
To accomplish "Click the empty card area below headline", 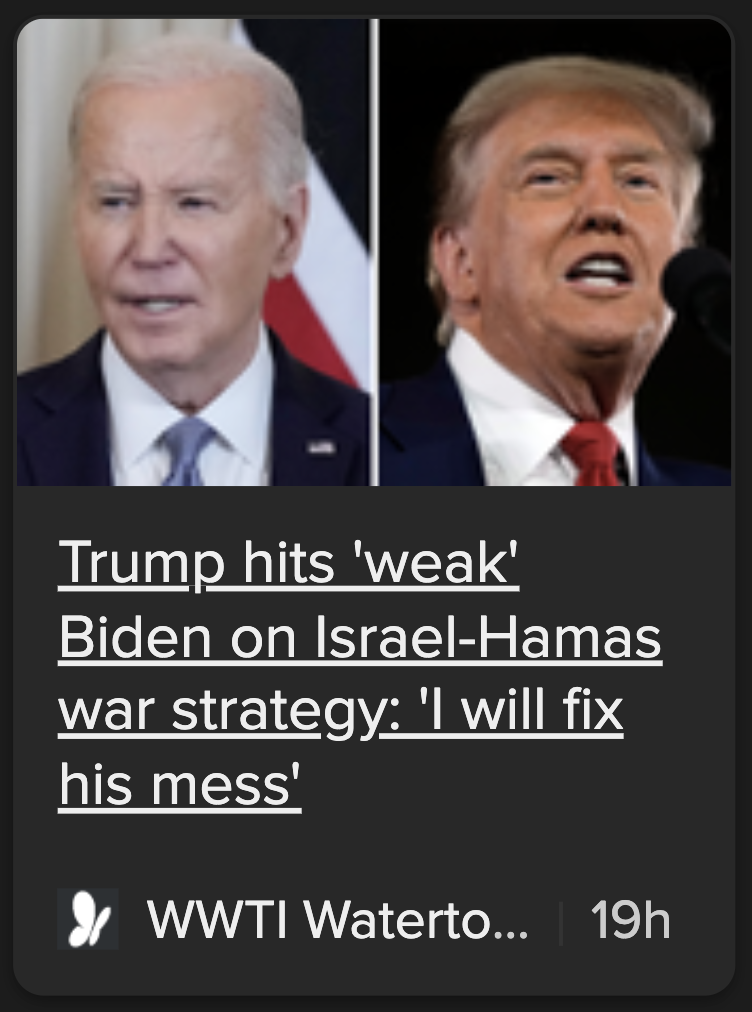I will click(x=374, y=849).
